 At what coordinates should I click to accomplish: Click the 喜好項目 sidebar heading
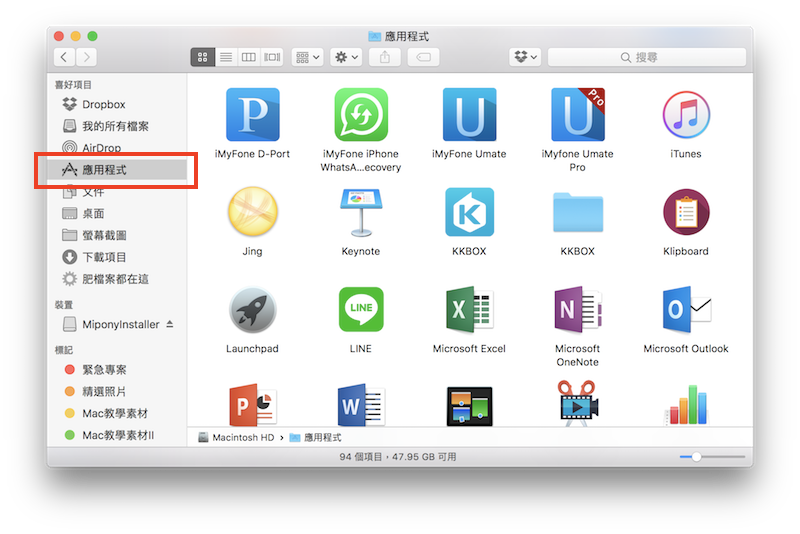click(x=73, y=85)
